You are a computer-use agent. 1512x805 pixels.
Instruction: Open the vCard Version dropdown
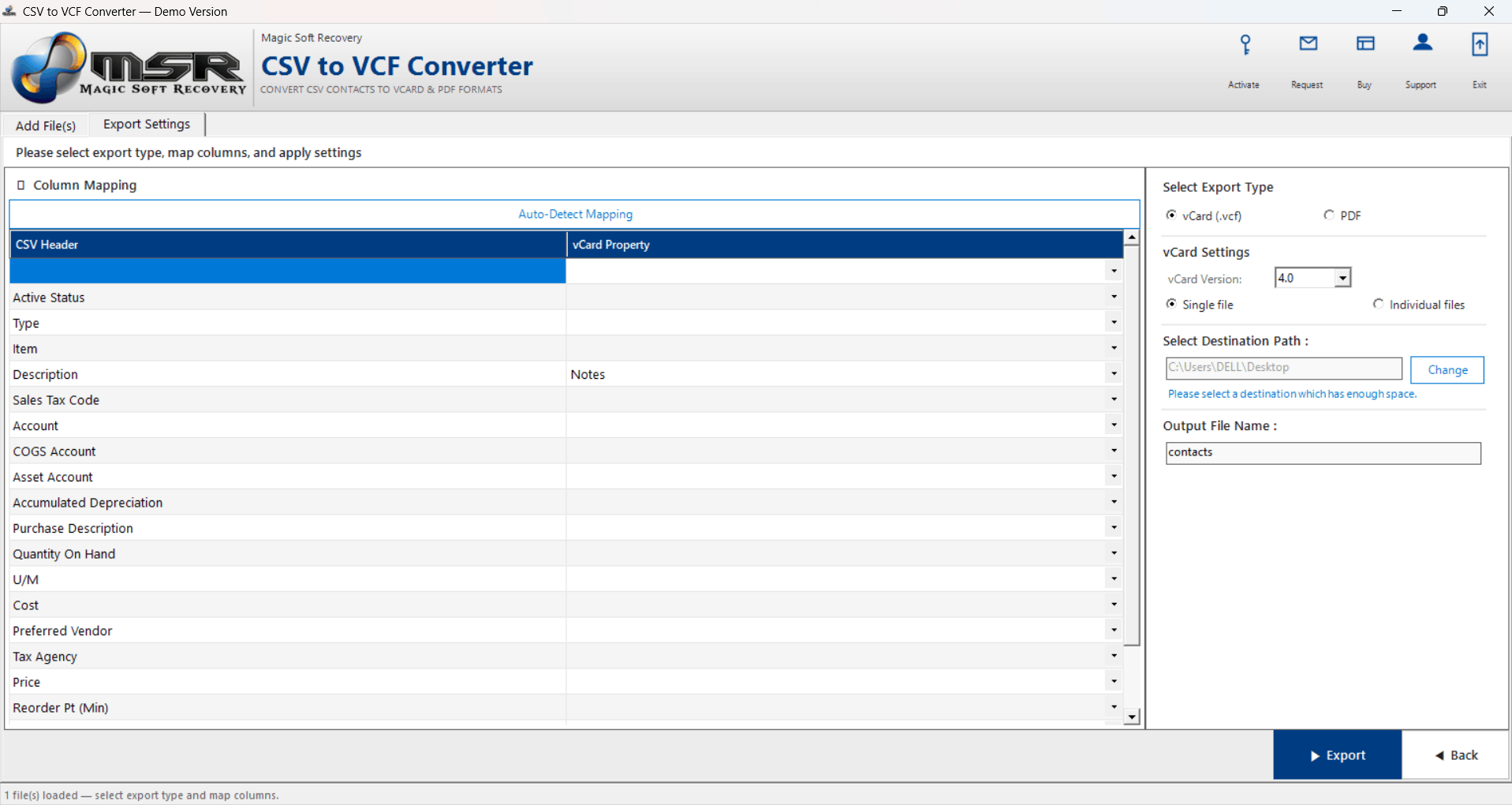click(x=1342, y=278)
